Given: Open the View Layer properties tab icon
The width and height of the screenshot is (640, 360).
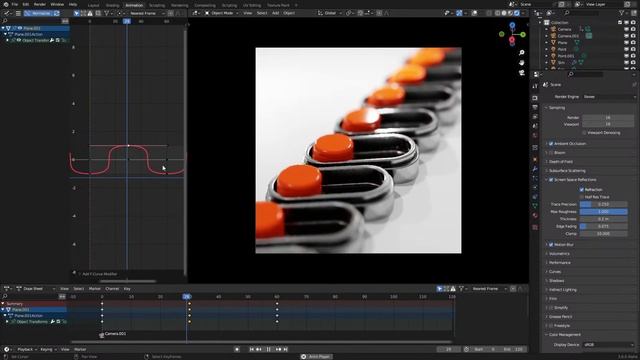Looking at the screenshot, I should [535, 117].
